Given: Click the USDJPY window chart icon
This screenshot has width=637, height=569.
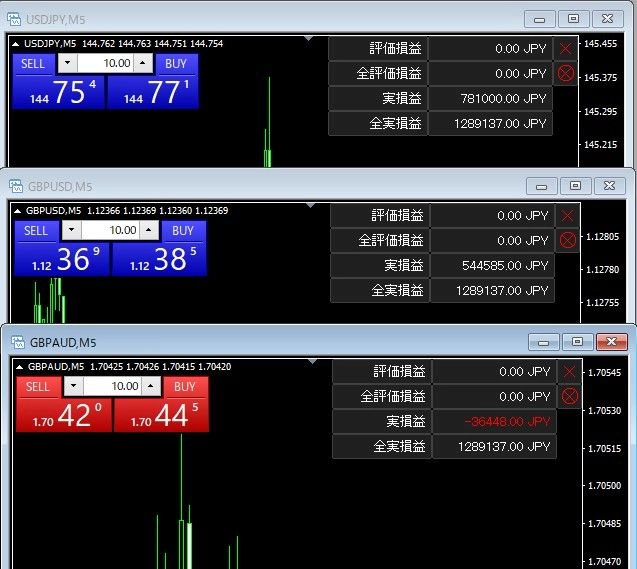Looking at the screenshot, I should tap(14, 19).
